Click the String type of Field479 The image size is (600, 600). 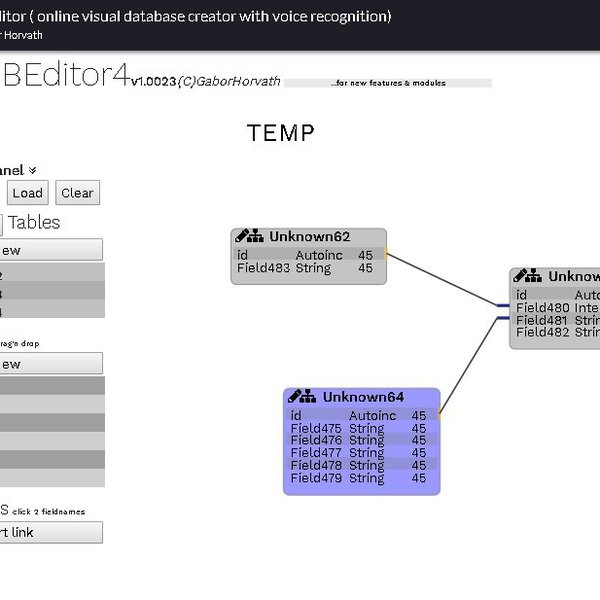tap(367, 478)
